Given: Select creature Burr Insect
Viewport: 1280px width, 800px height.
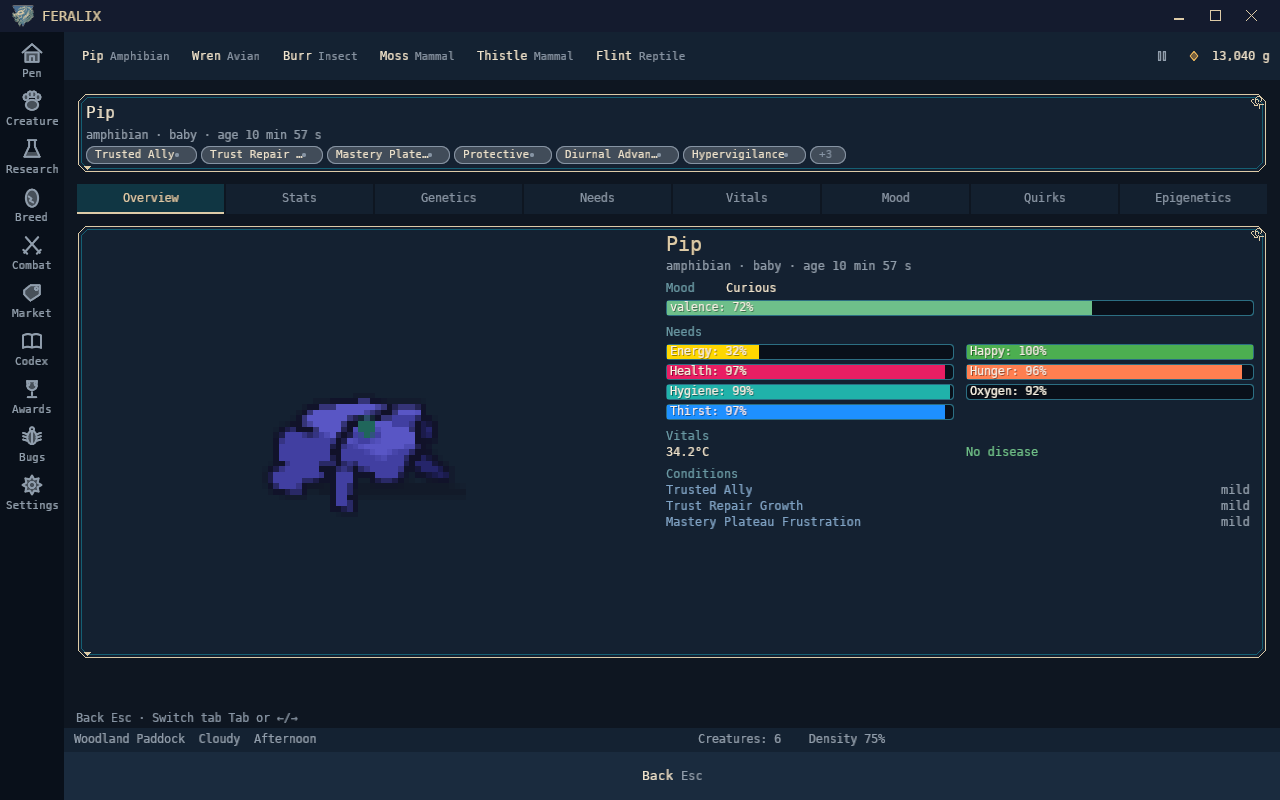Looking at the screenshot, I should (x=320, y=56).
